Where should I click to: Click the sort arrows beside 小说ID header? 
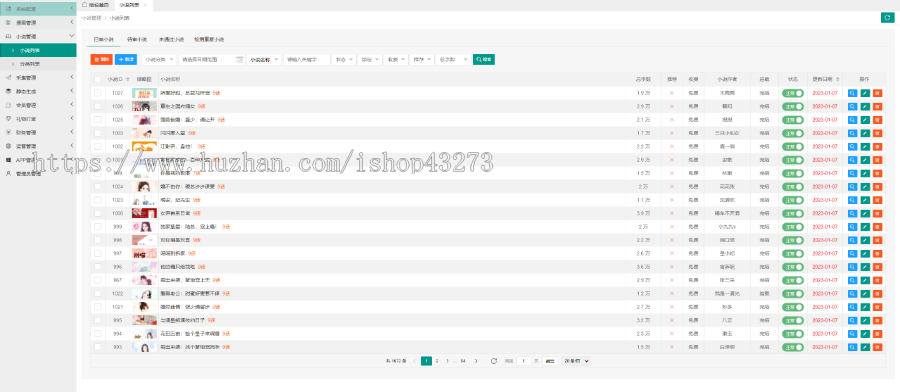(x=127, y=79)
